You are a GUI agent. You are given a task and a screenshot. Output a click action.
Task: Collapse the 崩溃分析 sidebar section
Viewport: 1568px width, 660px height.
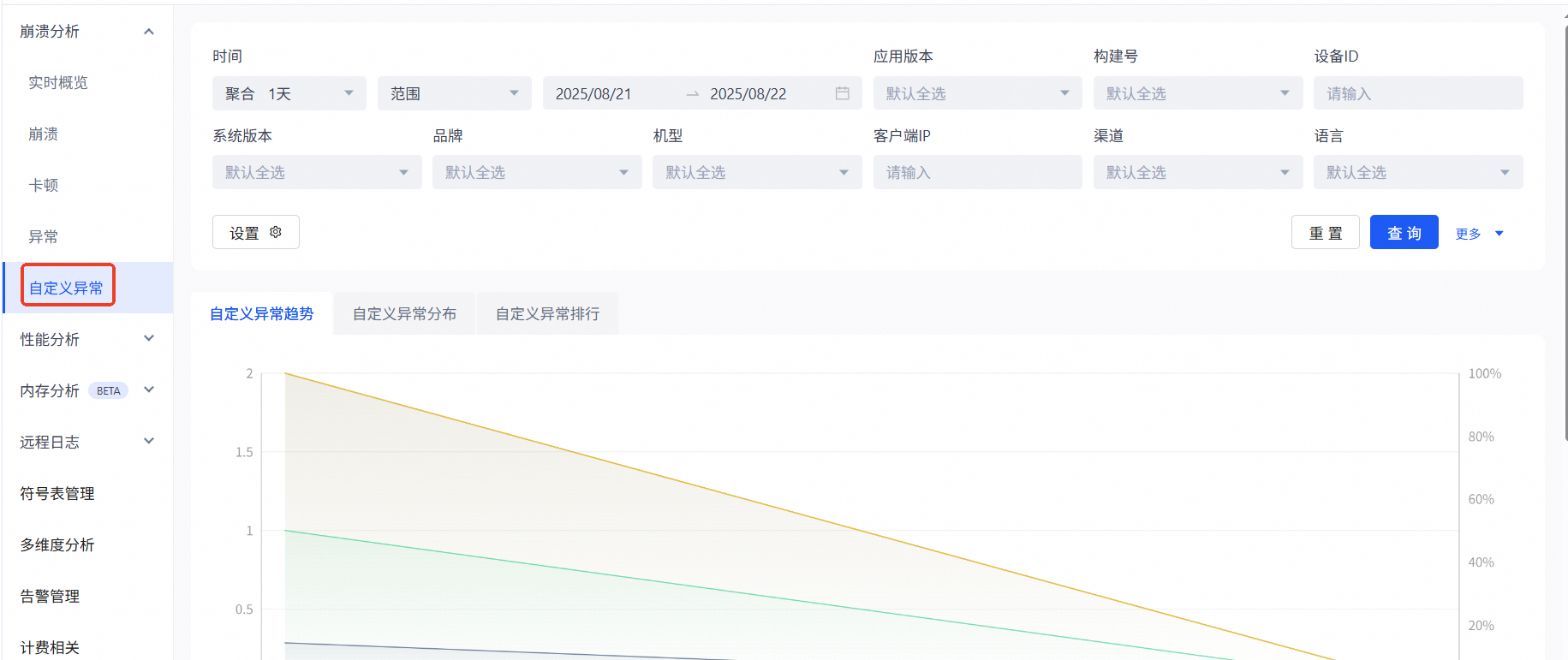[x=149, y=32]
